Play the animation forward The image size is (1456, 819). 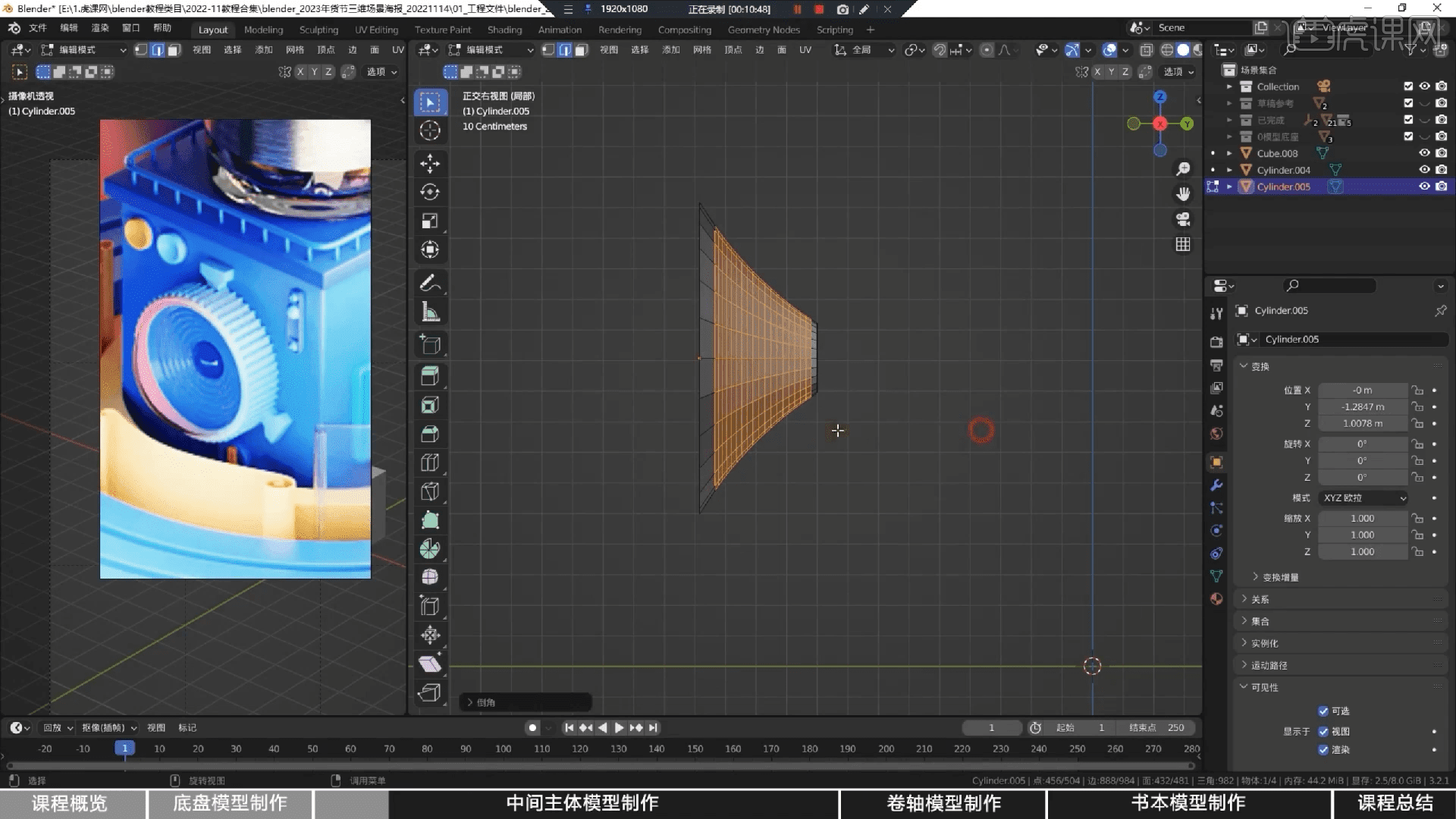tap(619, 728)
